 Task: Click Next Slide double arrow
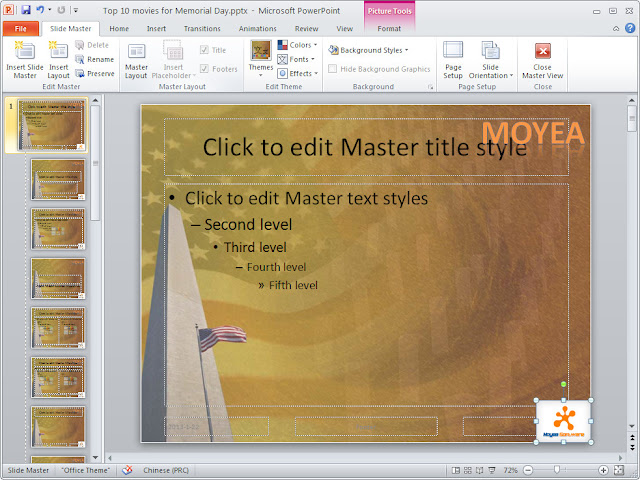point(632,446)
